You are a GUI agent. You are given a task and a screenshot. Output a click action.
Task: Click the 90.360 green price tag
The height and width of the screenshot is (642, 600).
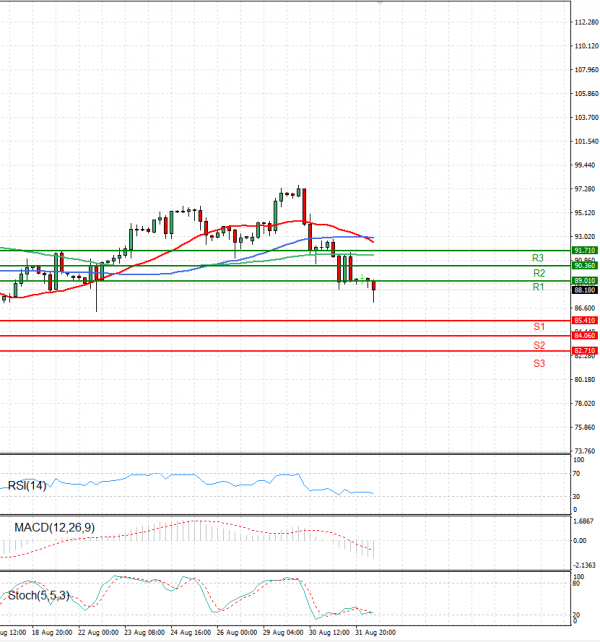point(585,265)
